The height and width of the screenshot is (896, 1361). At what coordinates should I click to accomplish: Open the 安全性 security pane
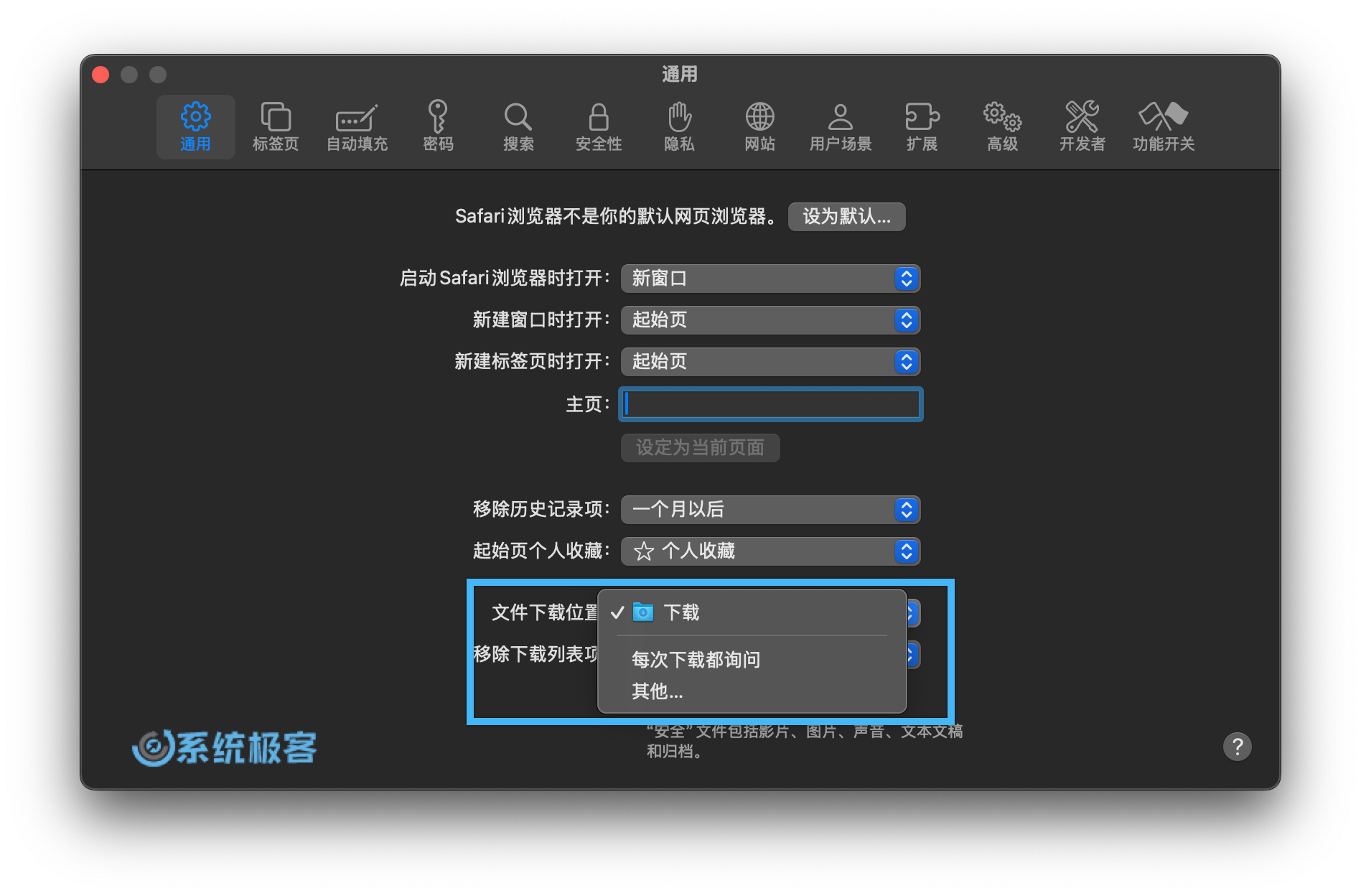pos(599,127)
